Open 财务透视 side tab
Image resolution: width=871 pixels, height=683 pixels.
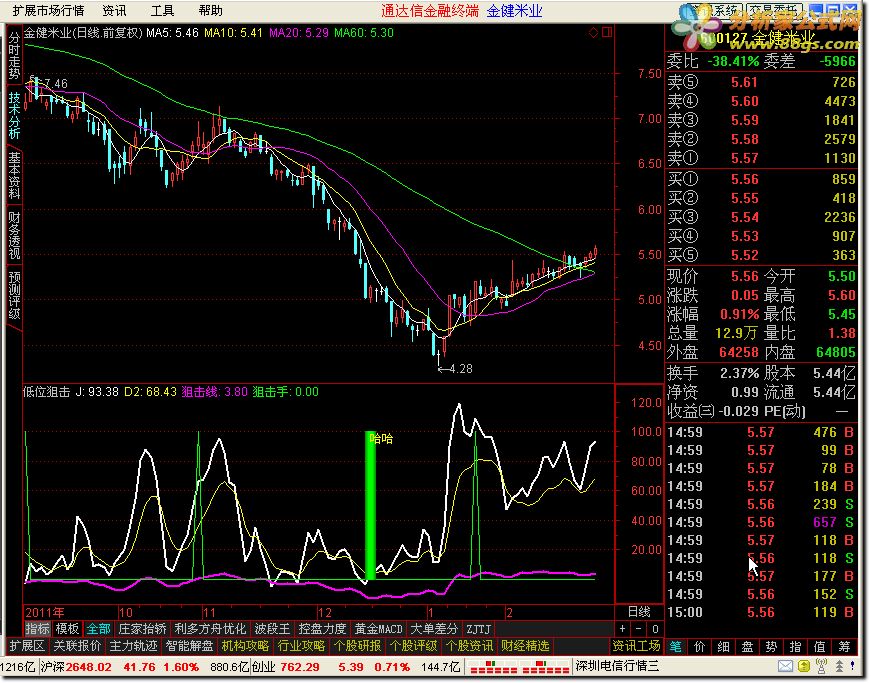[x=14, y=235]
